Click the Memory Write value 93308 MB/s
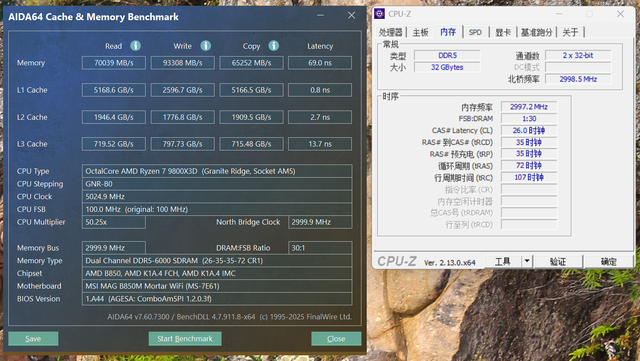Viewport: 640px width, 361px height. click(x=182, y=63)
